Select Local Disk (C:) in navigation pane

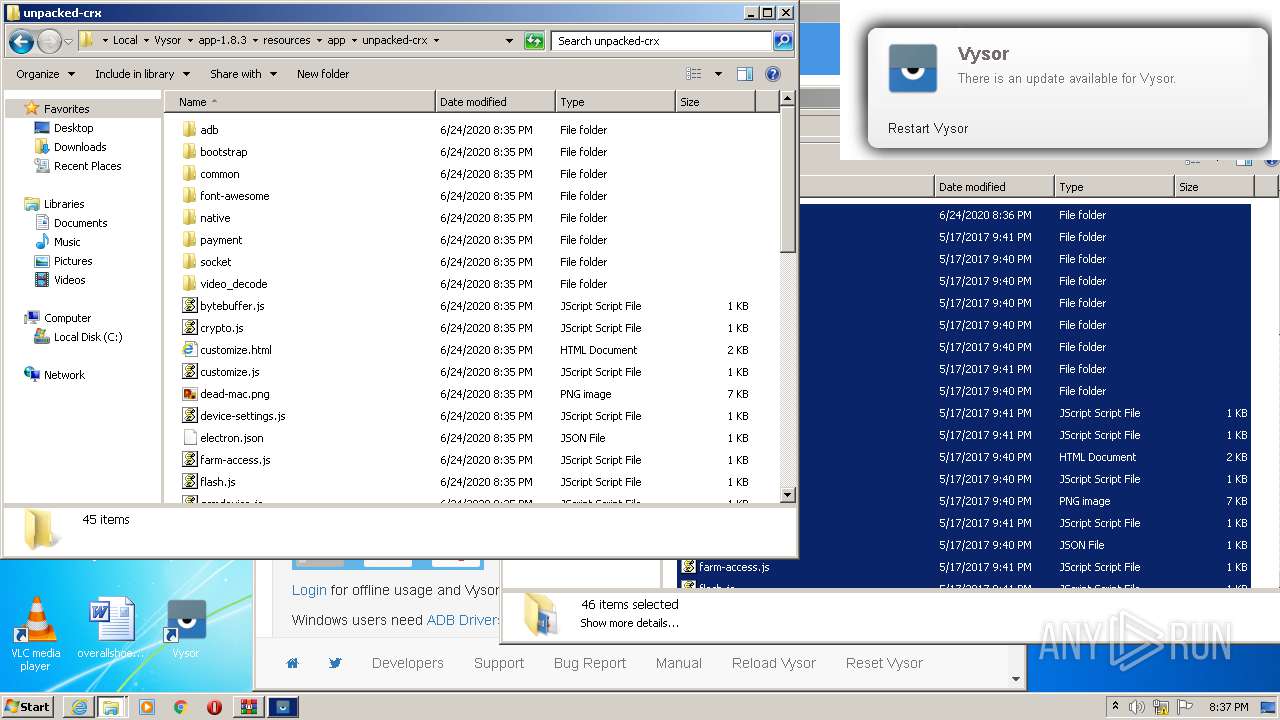88,337
